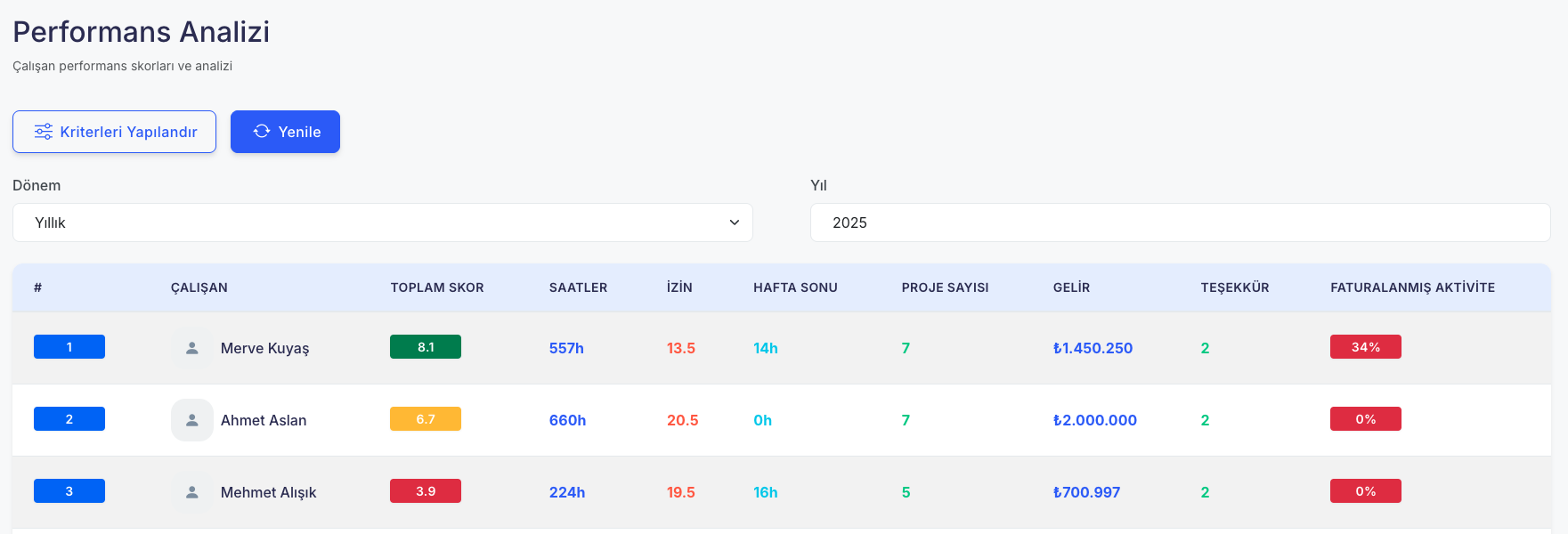Select employee name Ahmet Aslan
Screen dimensions: 1568x534
tap(264, 420)
